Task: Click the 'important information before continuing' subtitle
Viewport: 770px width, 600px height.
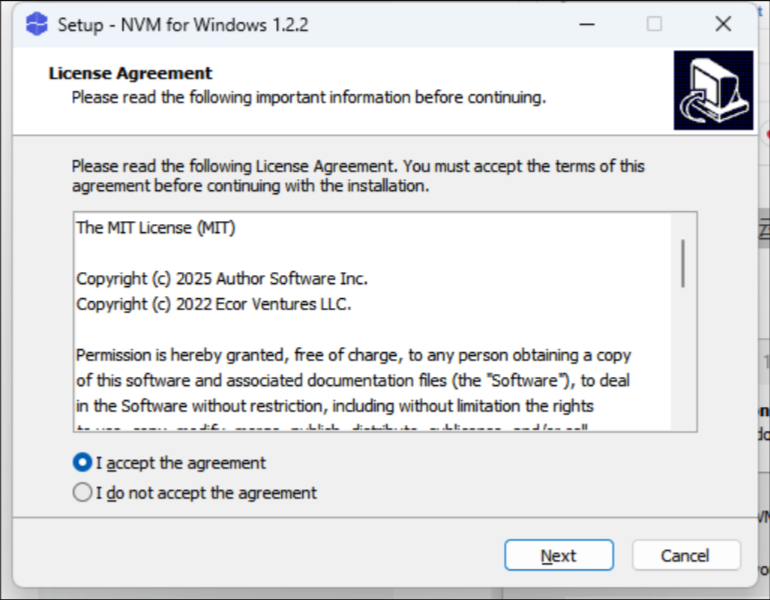Action: tap(309, 97)
